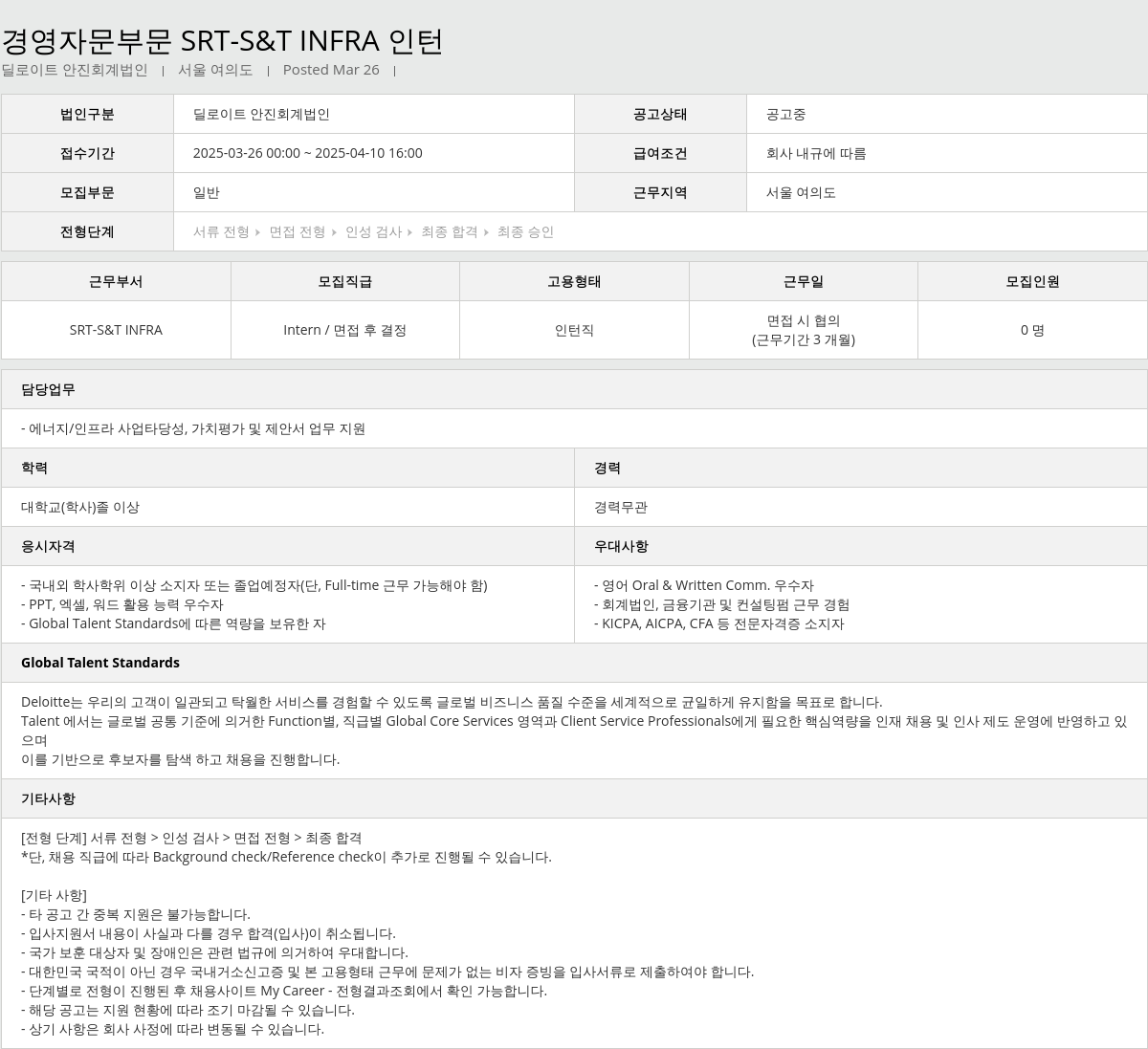
Task: Click the arrow after 서류 전형
Action: [x=258, y=232]
